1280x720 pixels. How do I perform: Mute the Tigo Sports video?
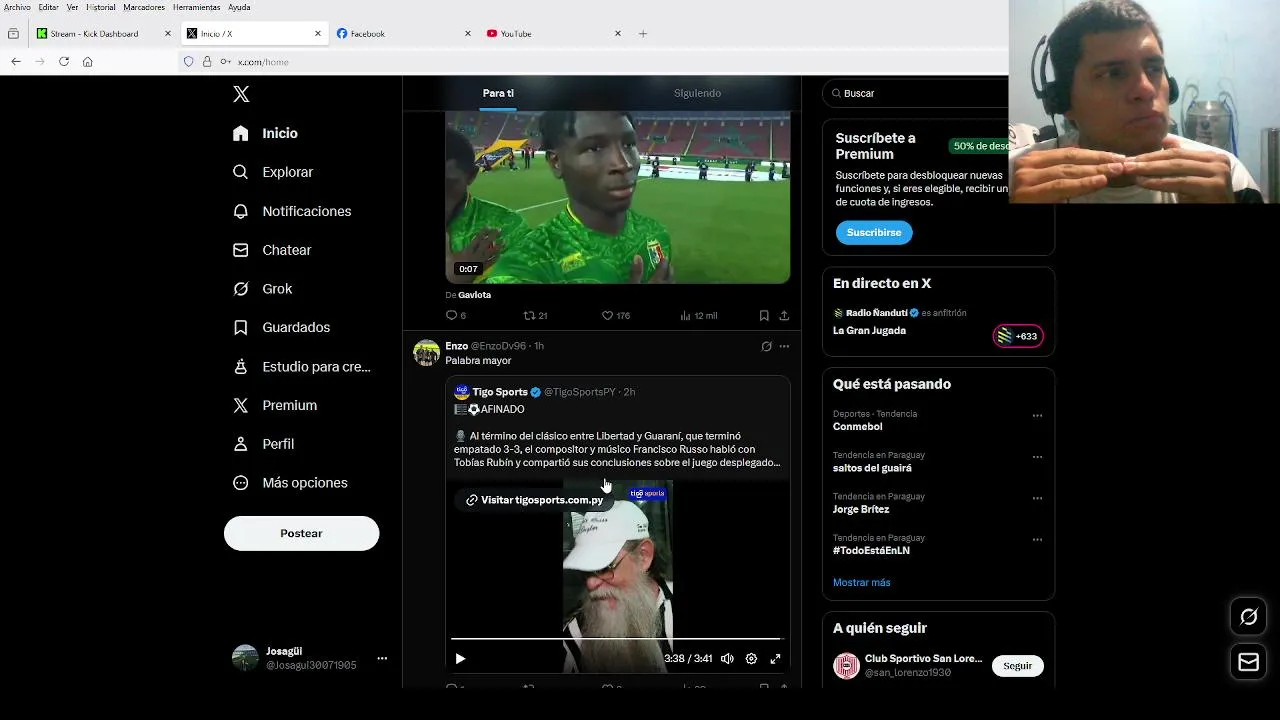(727, 658)
